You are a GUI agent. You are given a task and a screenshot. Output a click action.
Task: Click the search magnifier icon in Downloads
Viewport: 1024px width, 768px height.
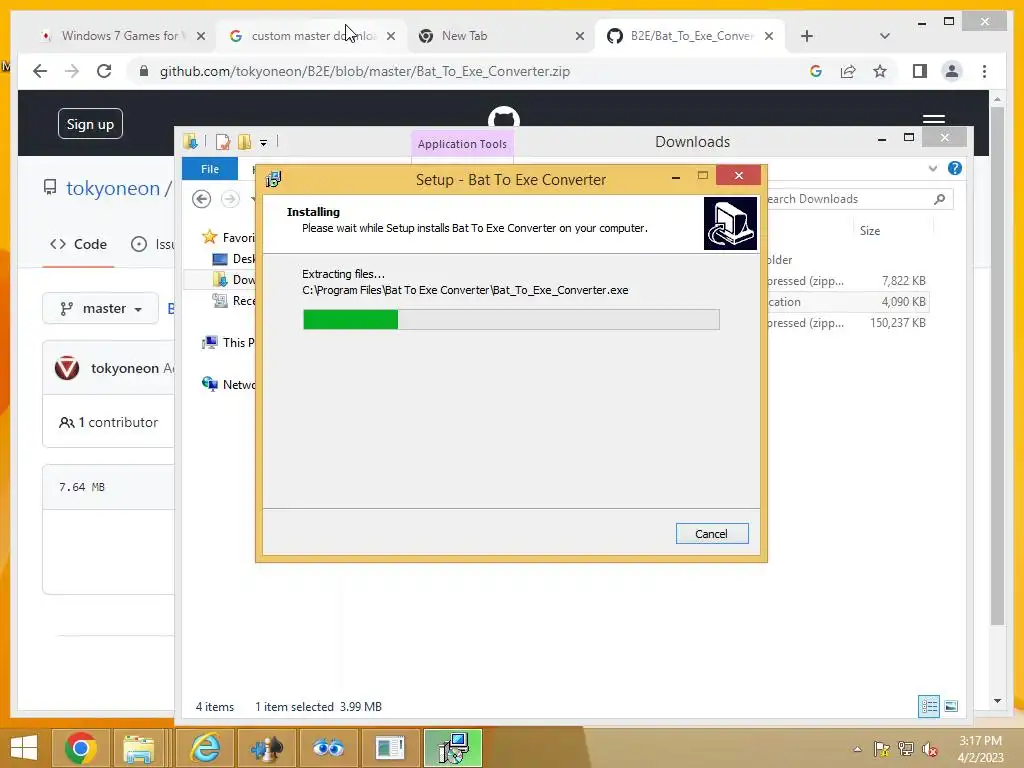coord(940,199)
